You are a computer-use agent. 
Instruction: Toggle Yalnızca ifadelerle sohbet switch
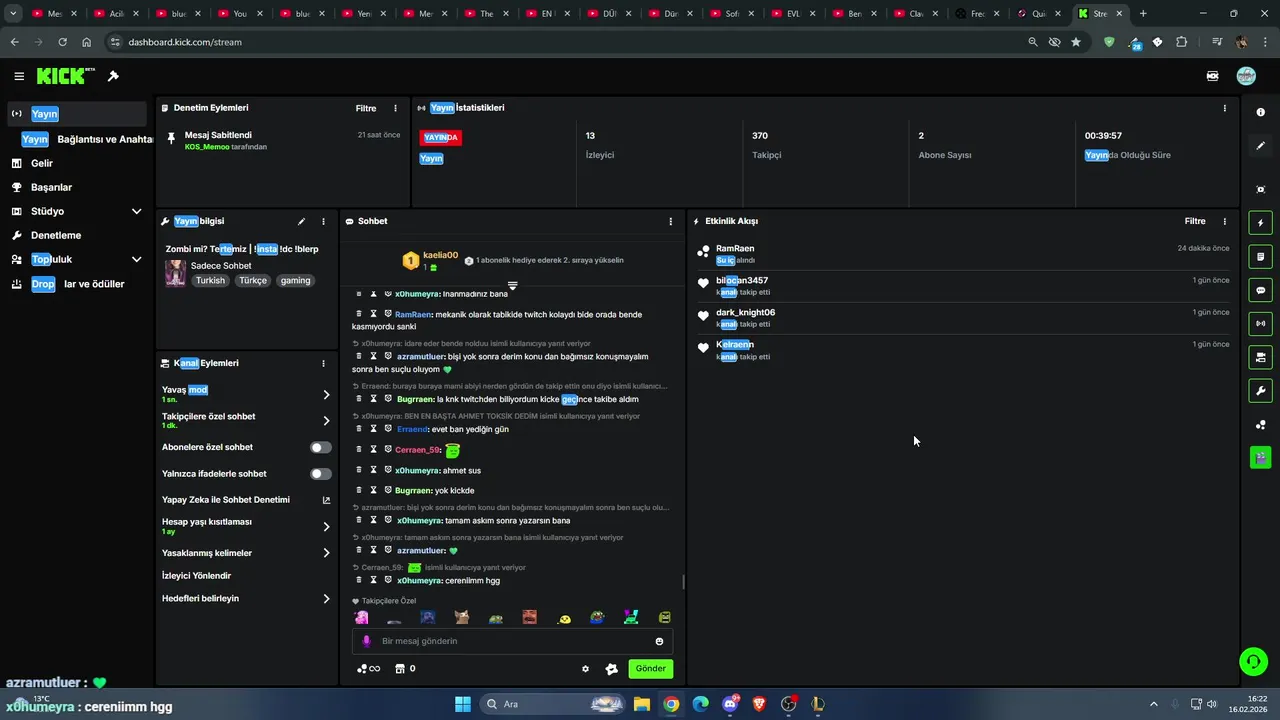click(x=321, y=474)
